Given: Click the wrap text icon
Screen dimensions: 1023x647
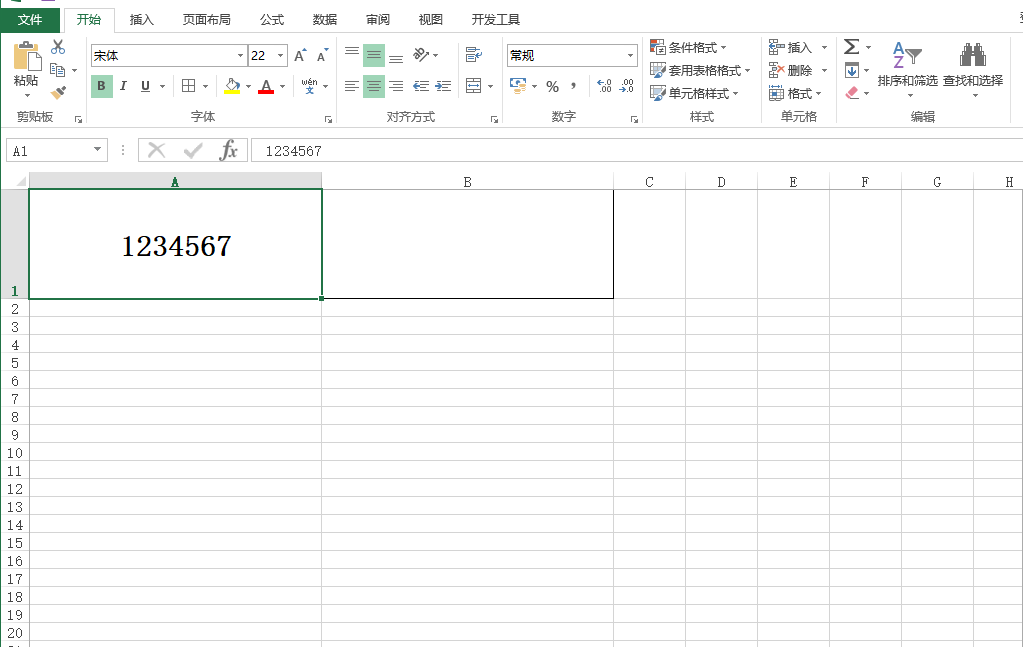Looking at the screenshot, I should [474, 55].
